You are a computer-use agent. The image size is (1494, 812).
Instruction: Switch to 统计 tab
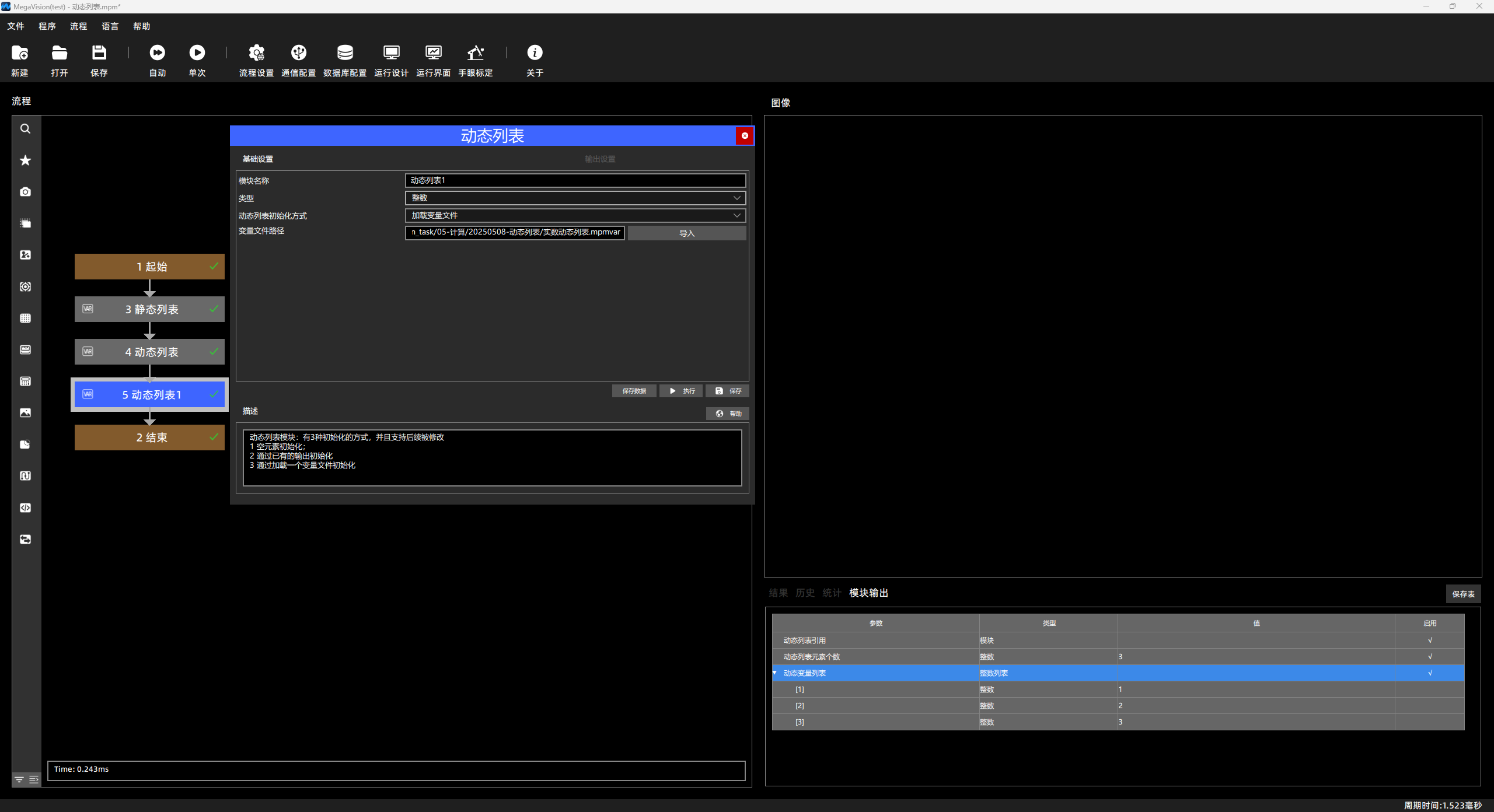pyautogui.click(x=832, y=593)
